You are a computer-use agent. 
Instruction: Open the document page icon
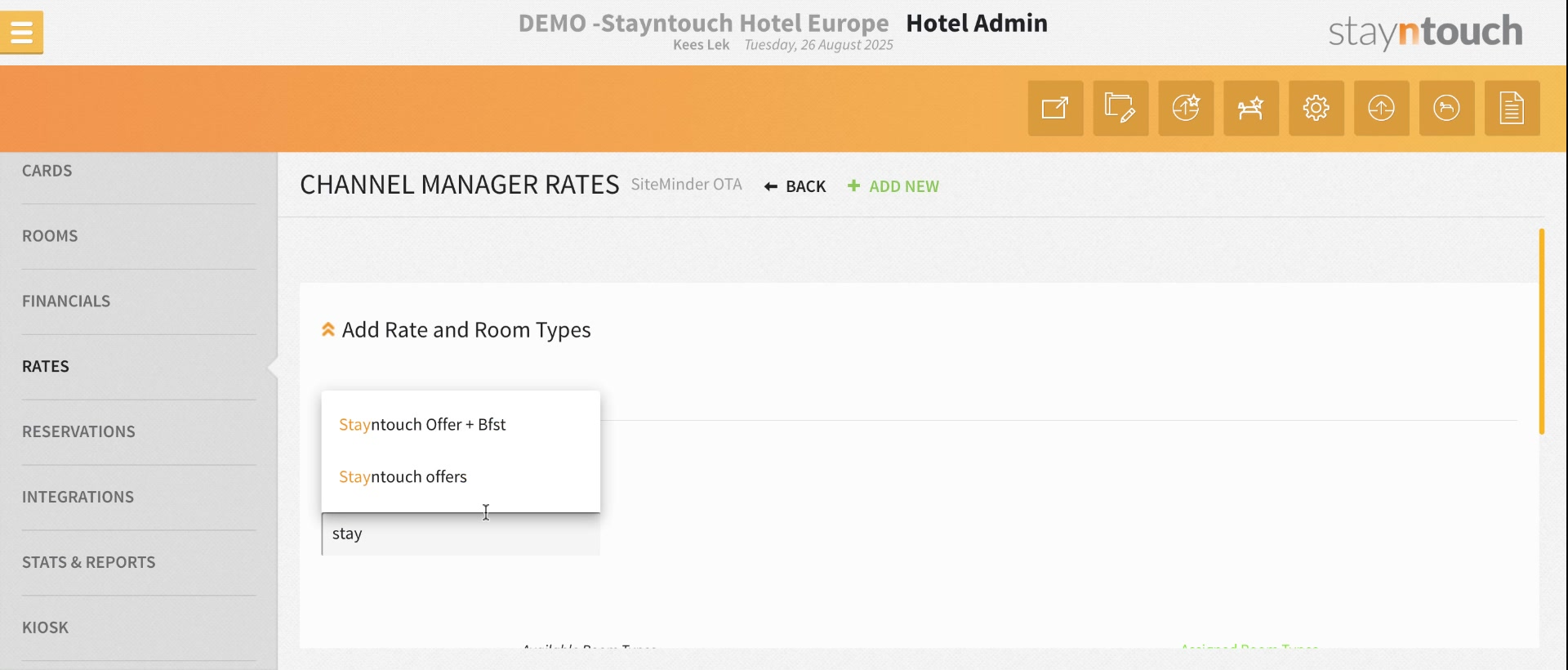(x=1512, y=108)
